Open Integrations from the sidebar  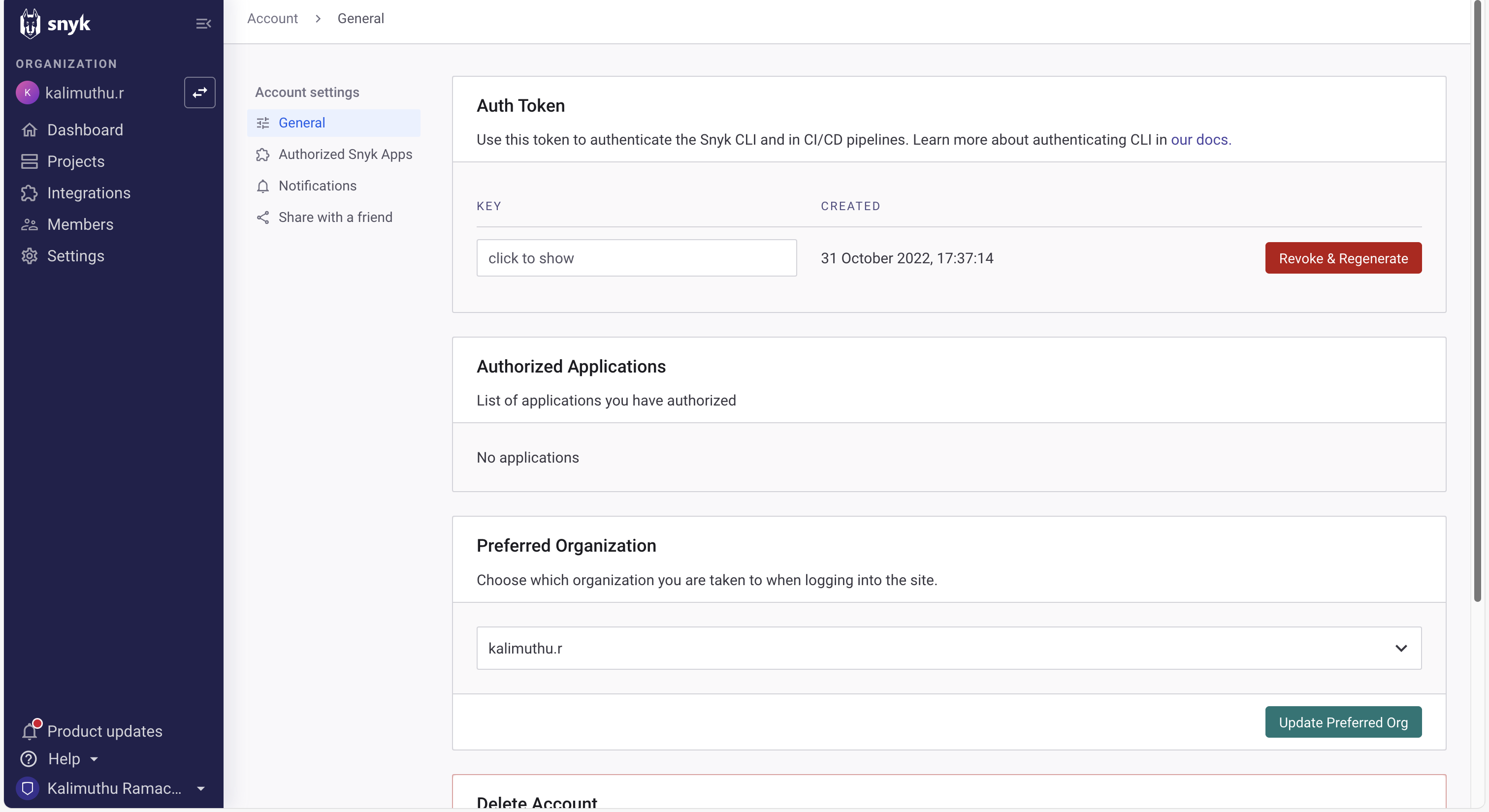(89, 192)
